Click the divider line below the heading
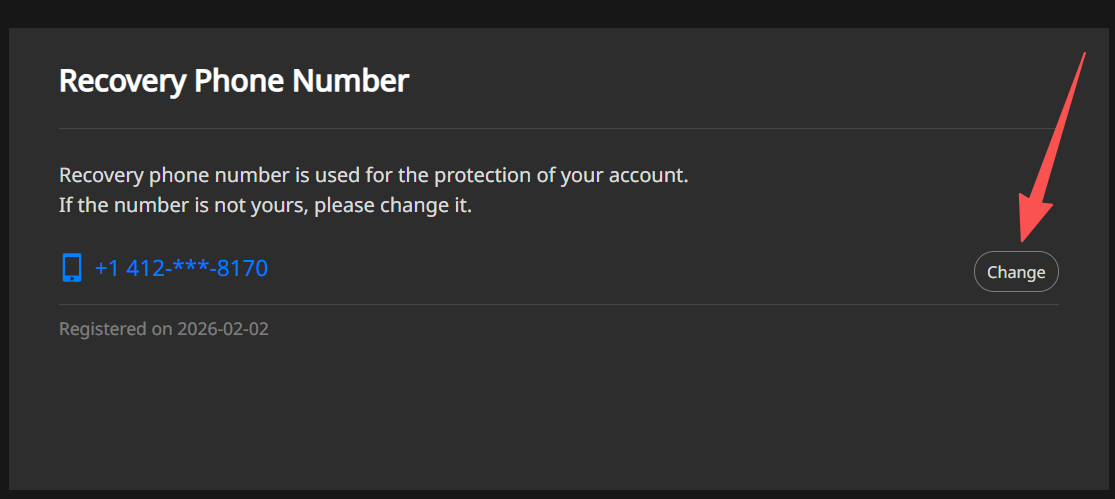 click(558, 129)
